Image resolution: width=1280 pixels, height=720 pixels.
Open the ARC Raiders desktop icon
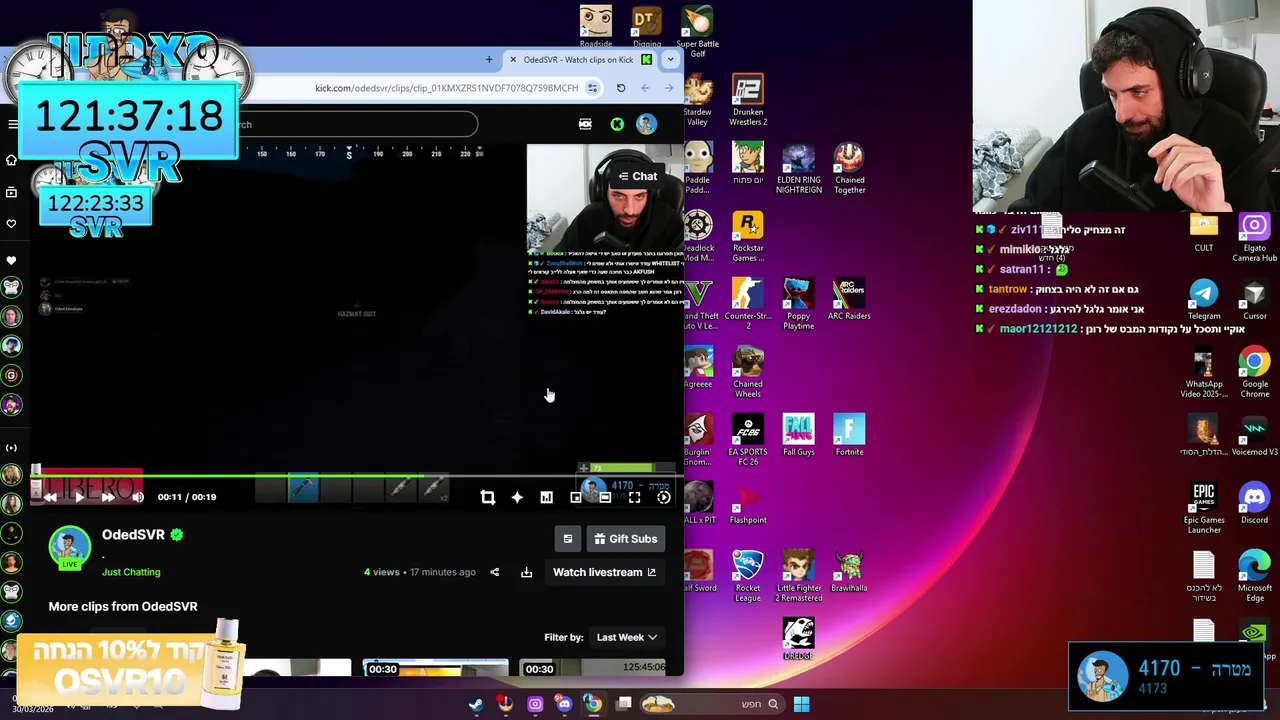849,298
